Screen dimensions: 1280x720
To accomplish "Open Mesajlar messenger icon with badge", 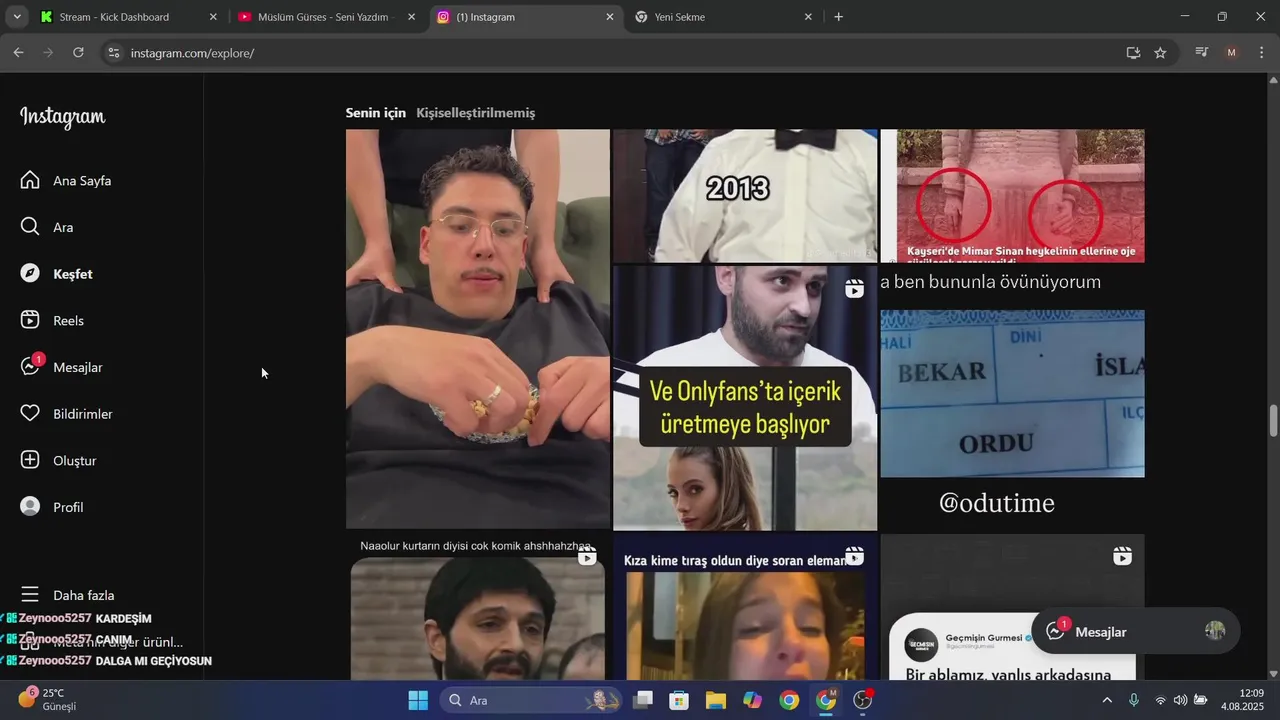I will click(x=31, y=366).
